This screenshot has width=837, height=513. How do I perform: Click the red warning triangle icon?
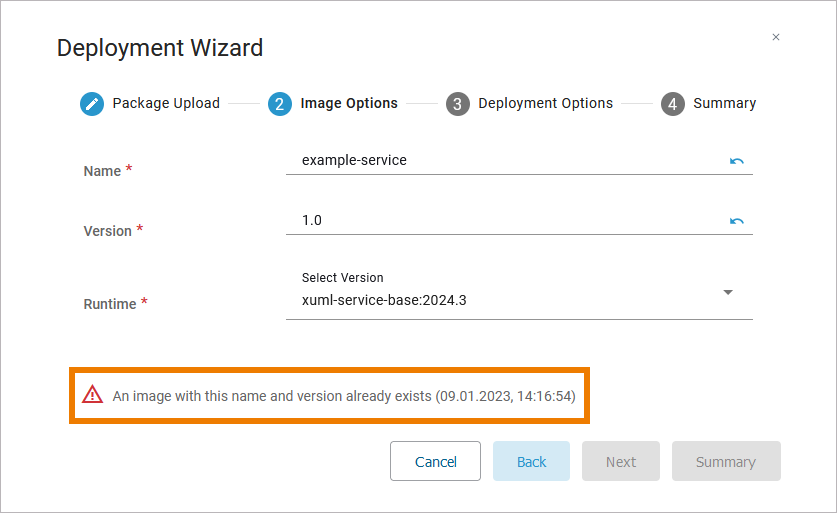[93, 395]
